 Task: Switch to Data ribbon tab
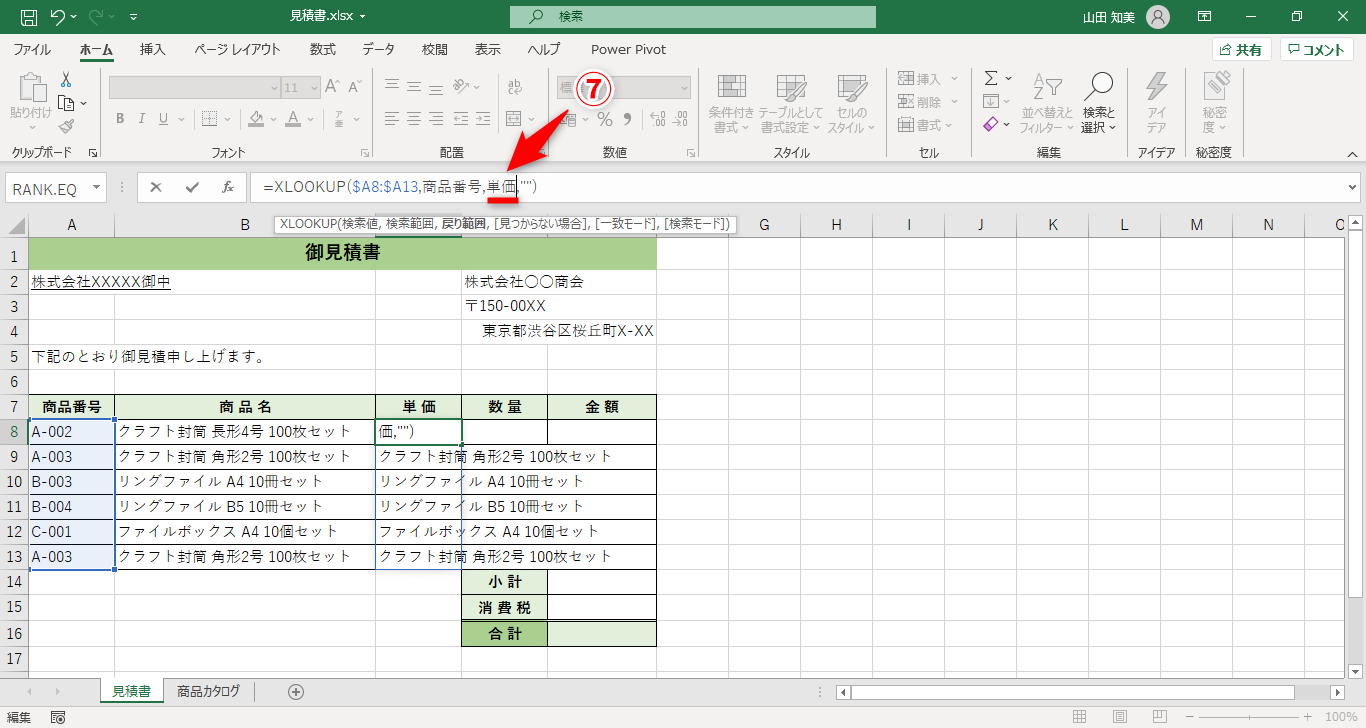pos(378,49)
